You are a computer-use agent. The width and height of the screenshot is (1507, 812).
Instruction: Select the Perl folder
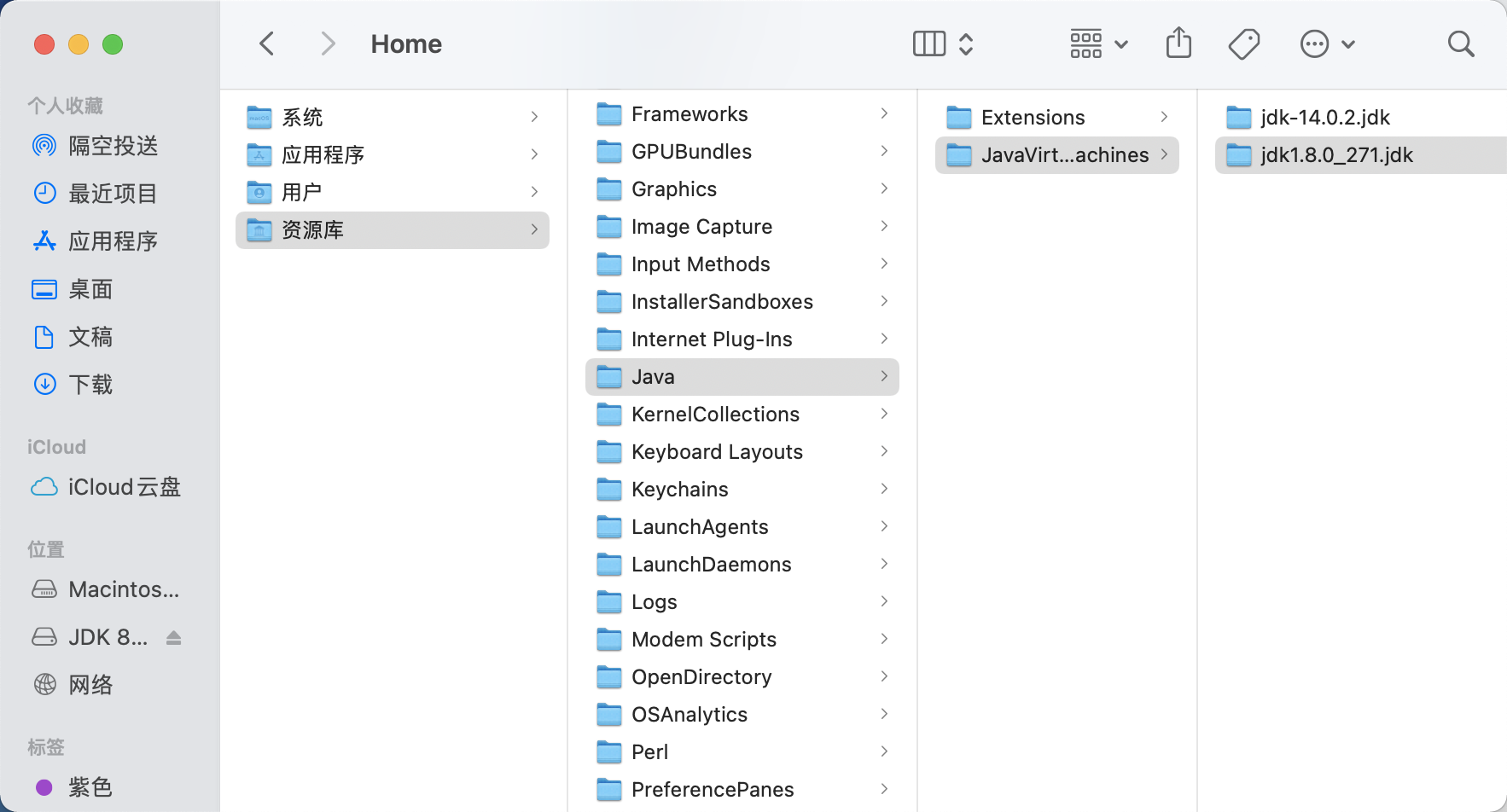click(742, 751)
